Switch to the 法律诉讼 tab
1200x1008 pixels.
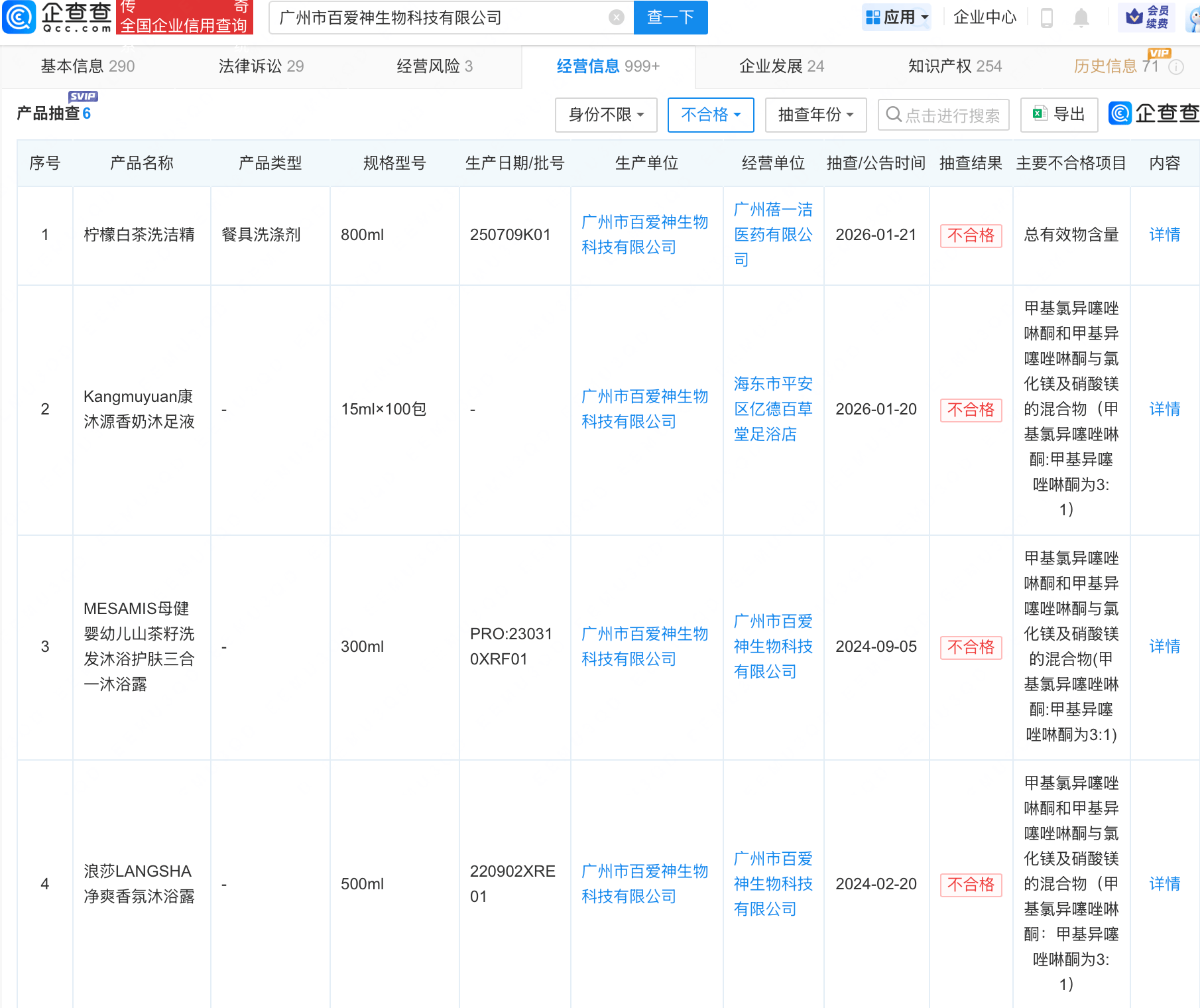click(261, 66)
